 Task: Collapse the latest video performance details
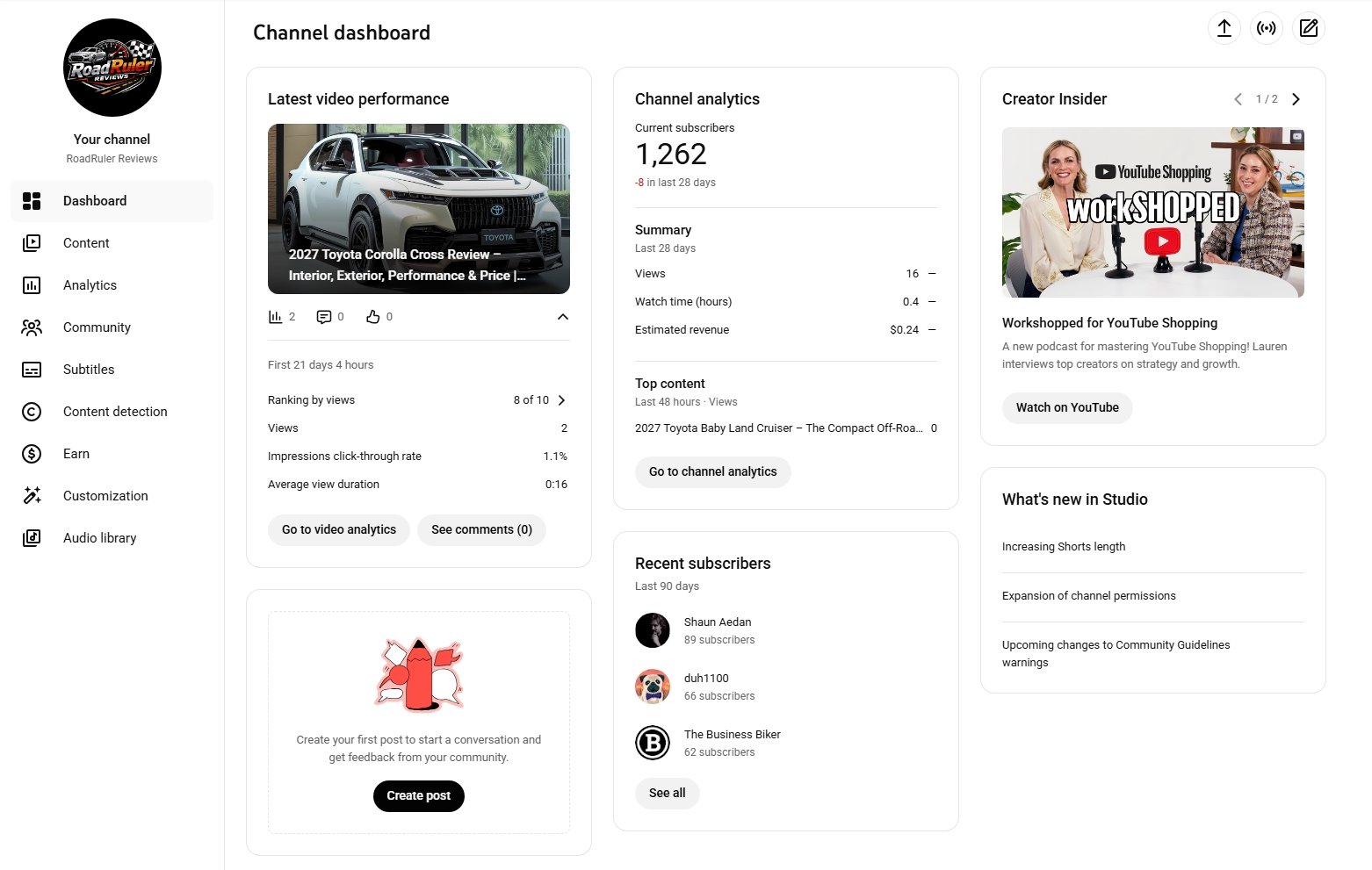[x=563, y=317]
